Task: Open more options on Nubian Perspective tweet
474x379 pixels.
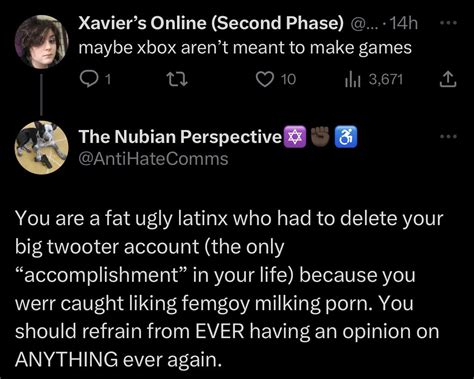Action: point(448,136)
